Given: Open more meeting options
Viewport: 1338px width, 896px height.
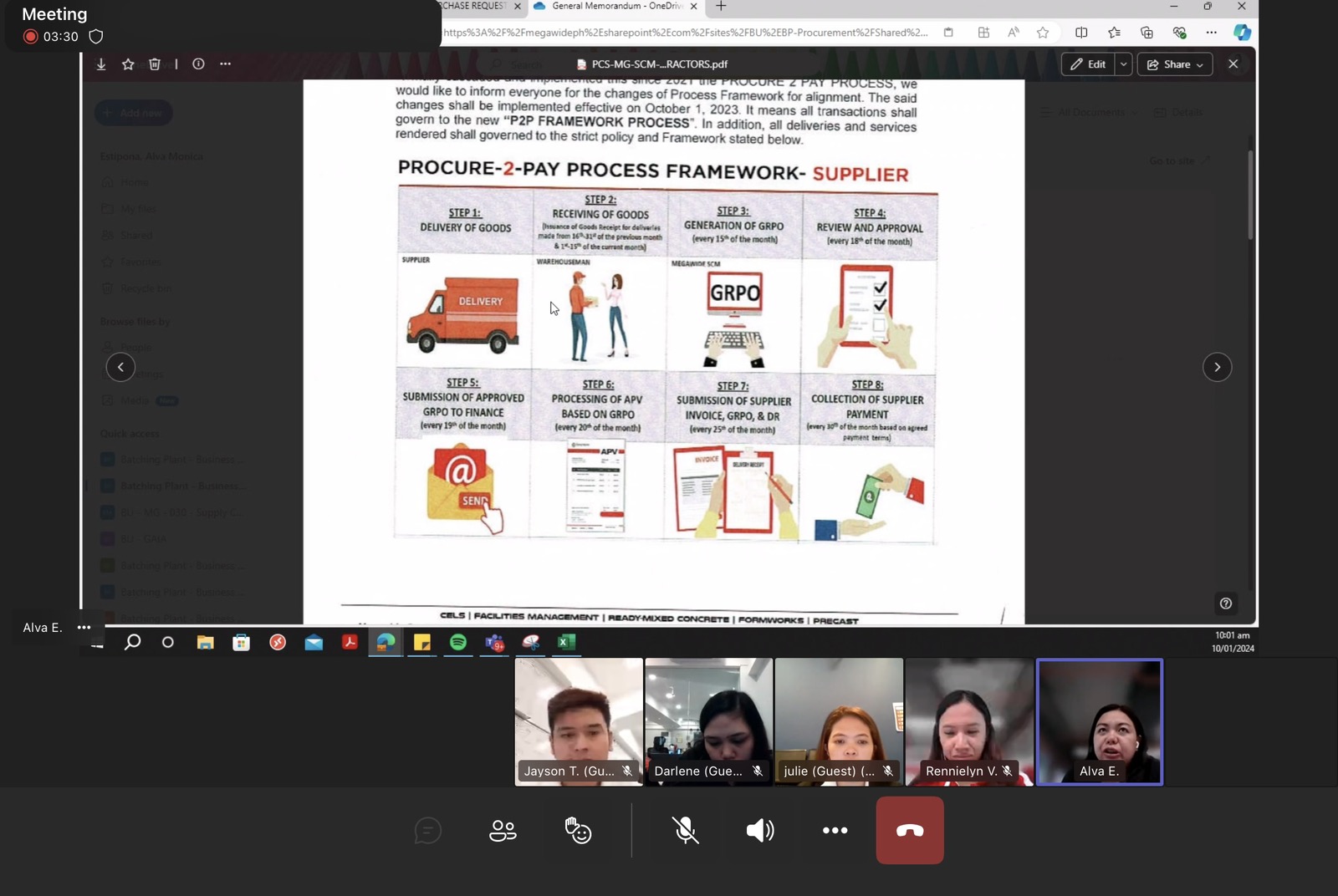Looking at the screenshot, I should [835, 831].
